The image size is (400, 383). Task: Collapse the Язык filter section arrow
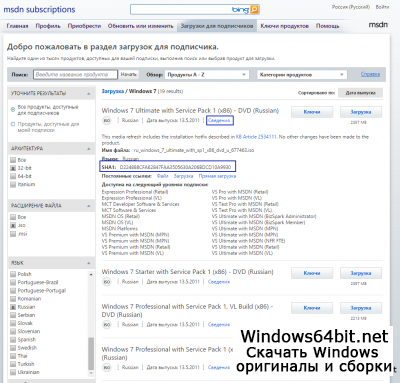(89, 263)
